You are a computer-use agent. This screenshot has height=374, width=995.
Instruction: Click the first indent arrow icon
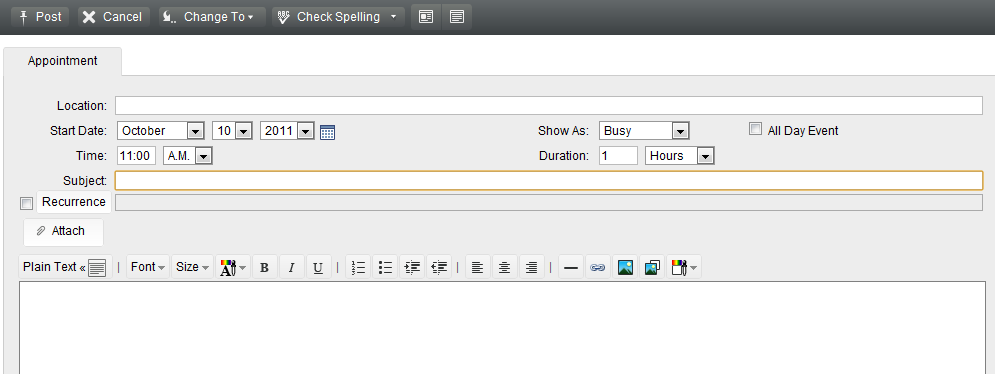[412, 268]
